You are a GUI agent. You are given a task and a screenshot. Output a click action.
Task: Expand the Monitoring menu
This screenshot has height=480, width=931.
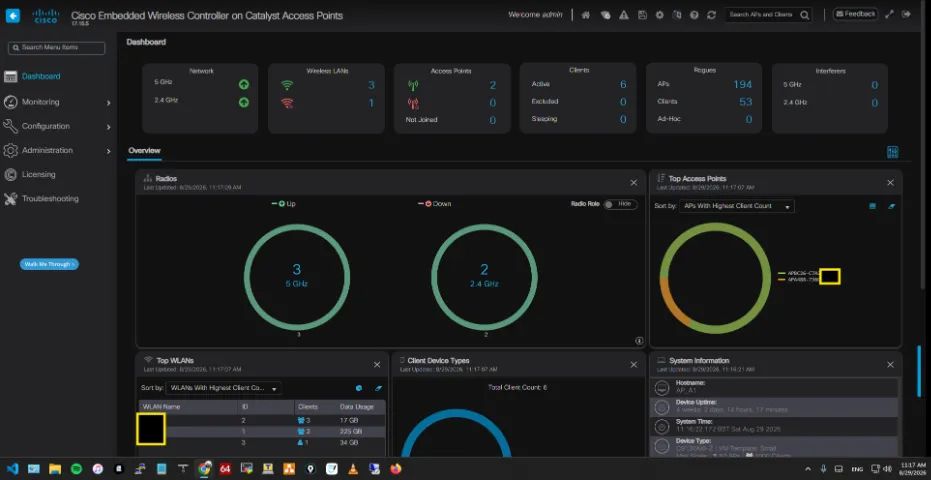57,102
